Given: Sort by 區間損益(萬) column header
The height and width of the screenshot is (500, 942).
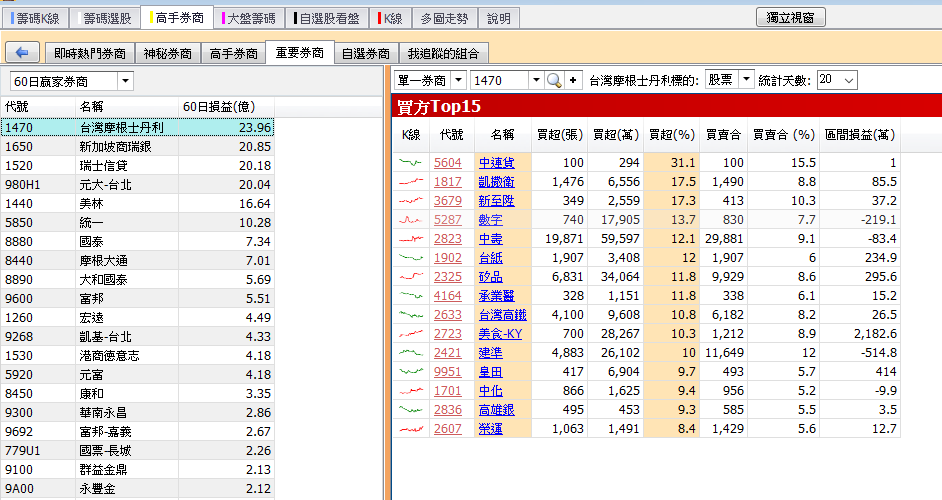Looking at the screenshot, I should tap(860, 135).
